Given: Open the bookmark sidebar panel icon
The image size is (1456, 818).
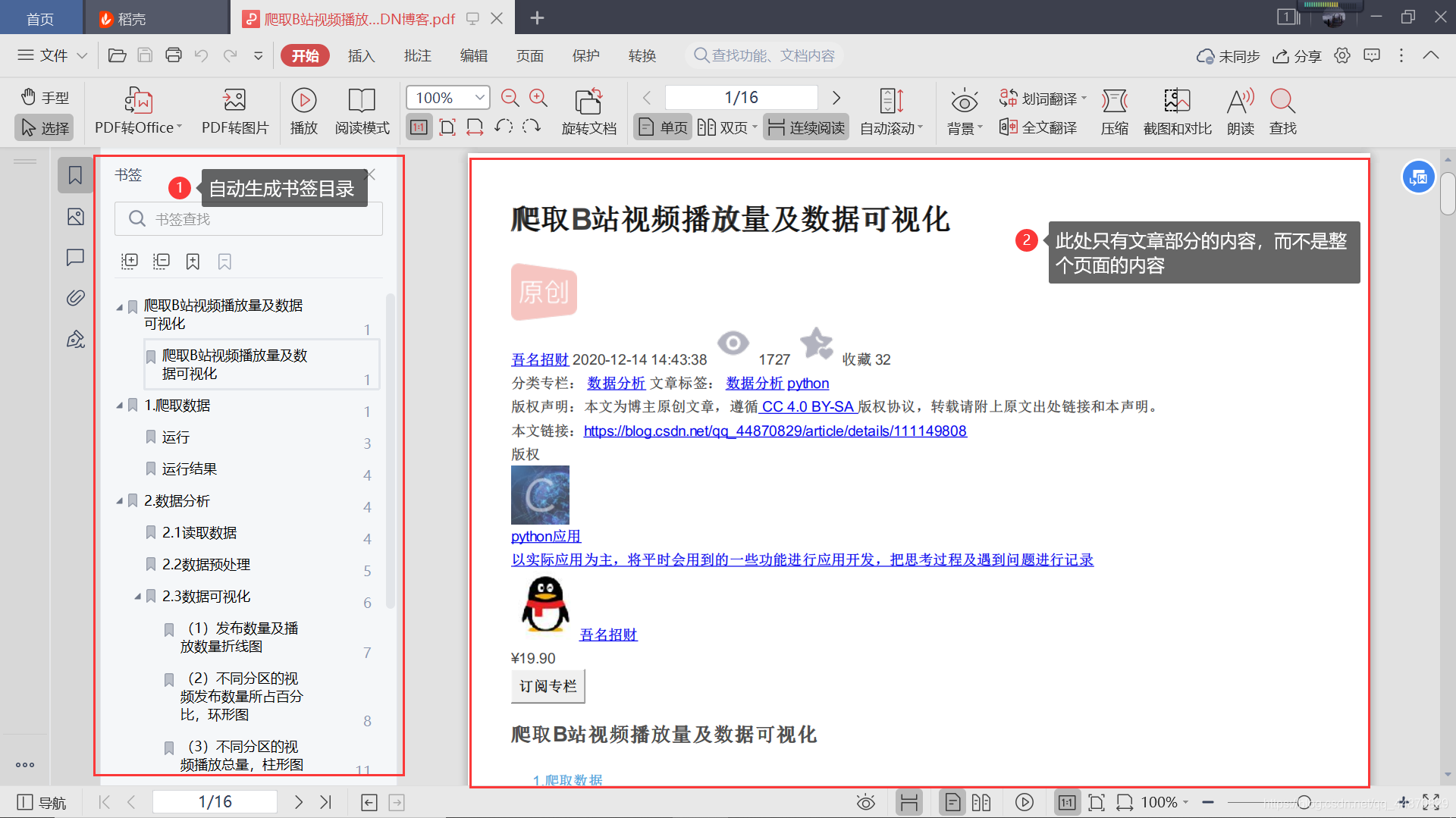Looking at the screenshot, I should pyautogui.click(x=75, y=175).
